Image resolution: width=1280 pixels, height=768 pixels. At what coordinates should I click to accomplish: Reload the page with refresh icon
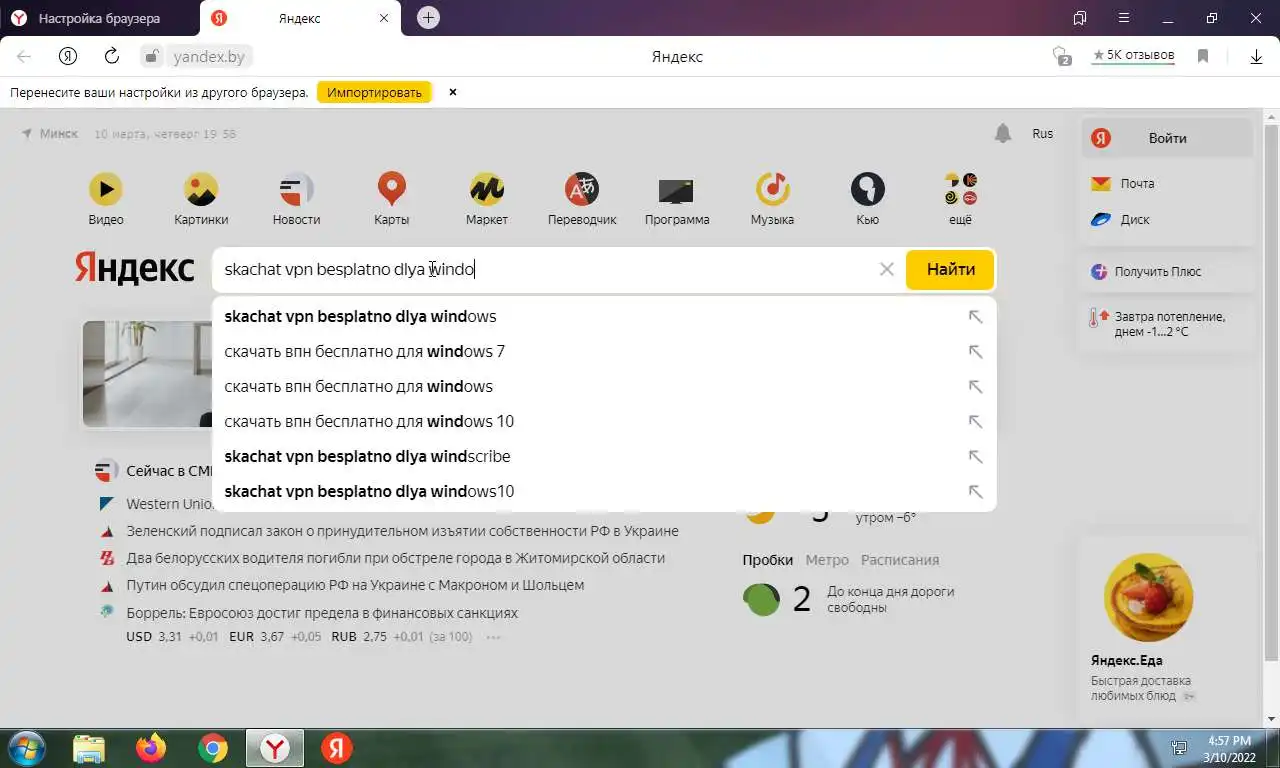pos(112,57)
